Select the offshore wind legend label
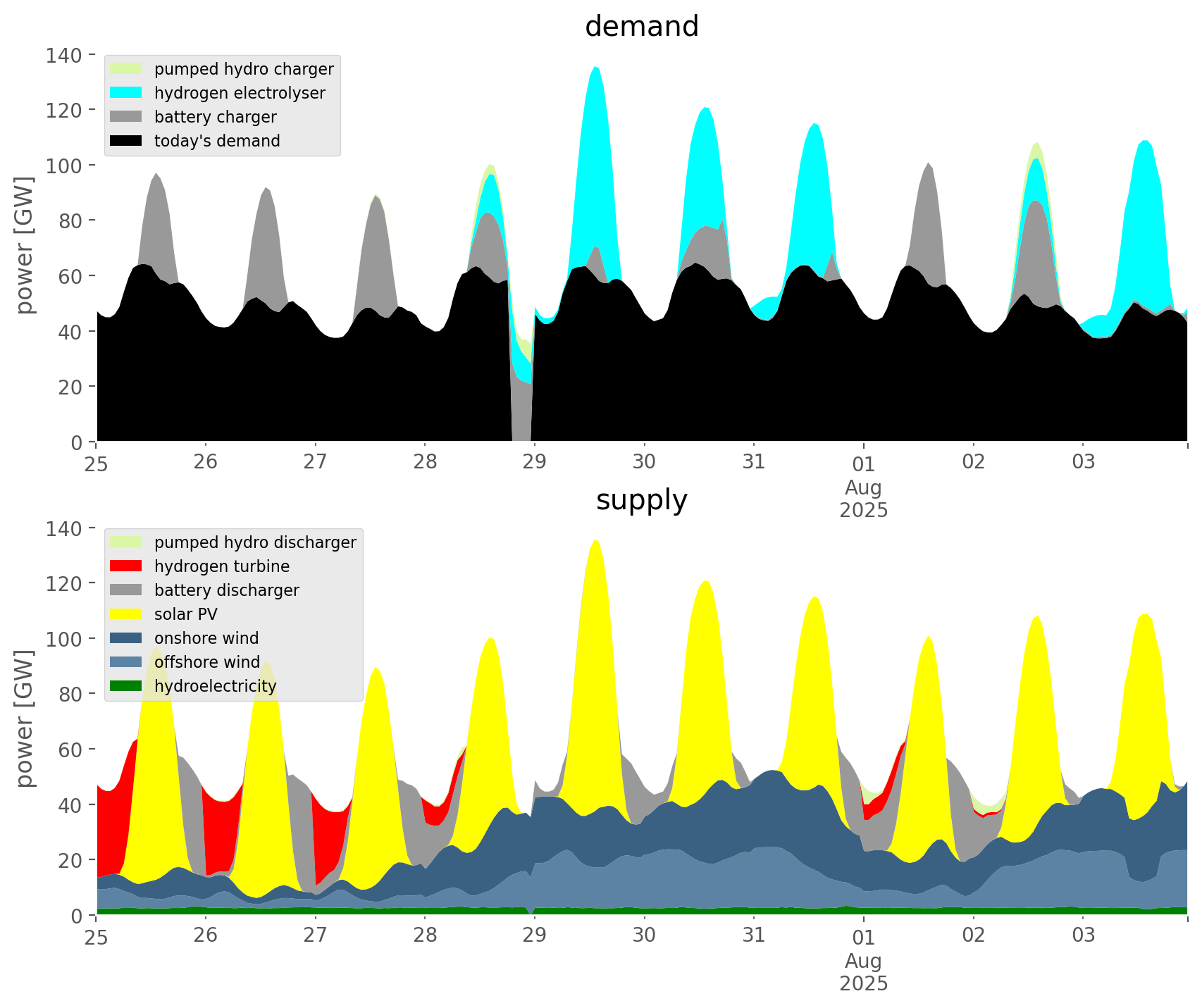This screenshot has width=1202, height=1008. pyautogui.click(x=207, y=662)
